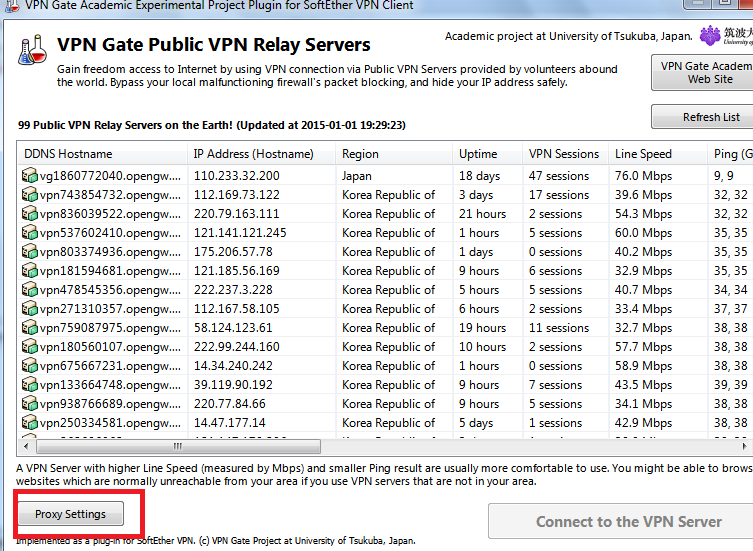Click the 58.9 Mbps line speed cell
Viewport: 753px width, 551px height.
click(x=644, y=366)
